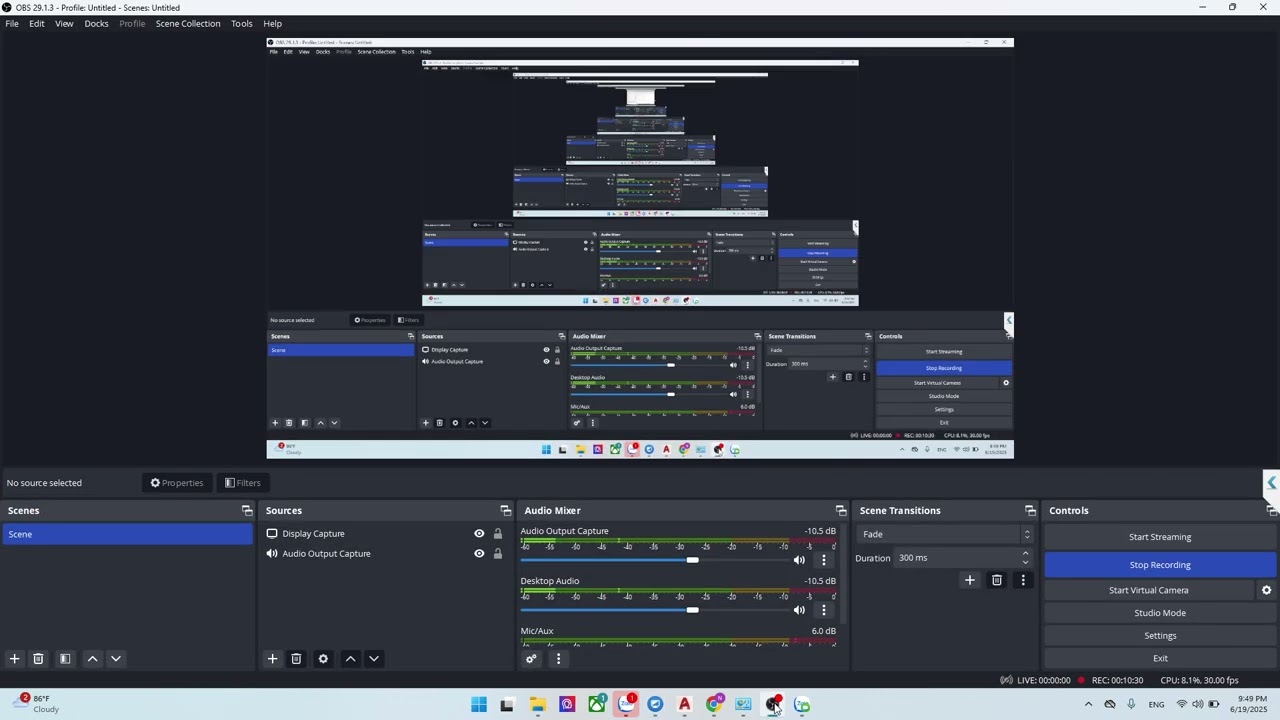Select the Scene item in Scenes list

coord(127,534)
